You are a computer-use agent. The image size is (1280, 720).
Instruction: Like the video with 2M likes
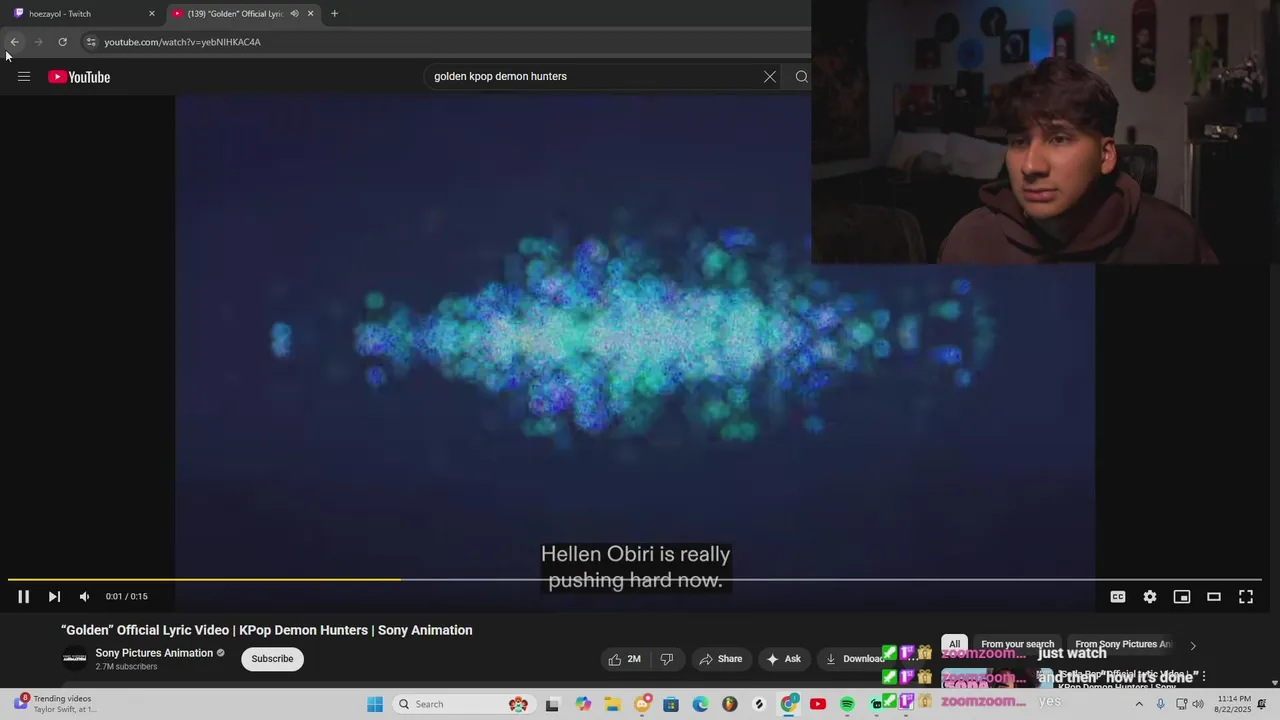coord(625,659)
